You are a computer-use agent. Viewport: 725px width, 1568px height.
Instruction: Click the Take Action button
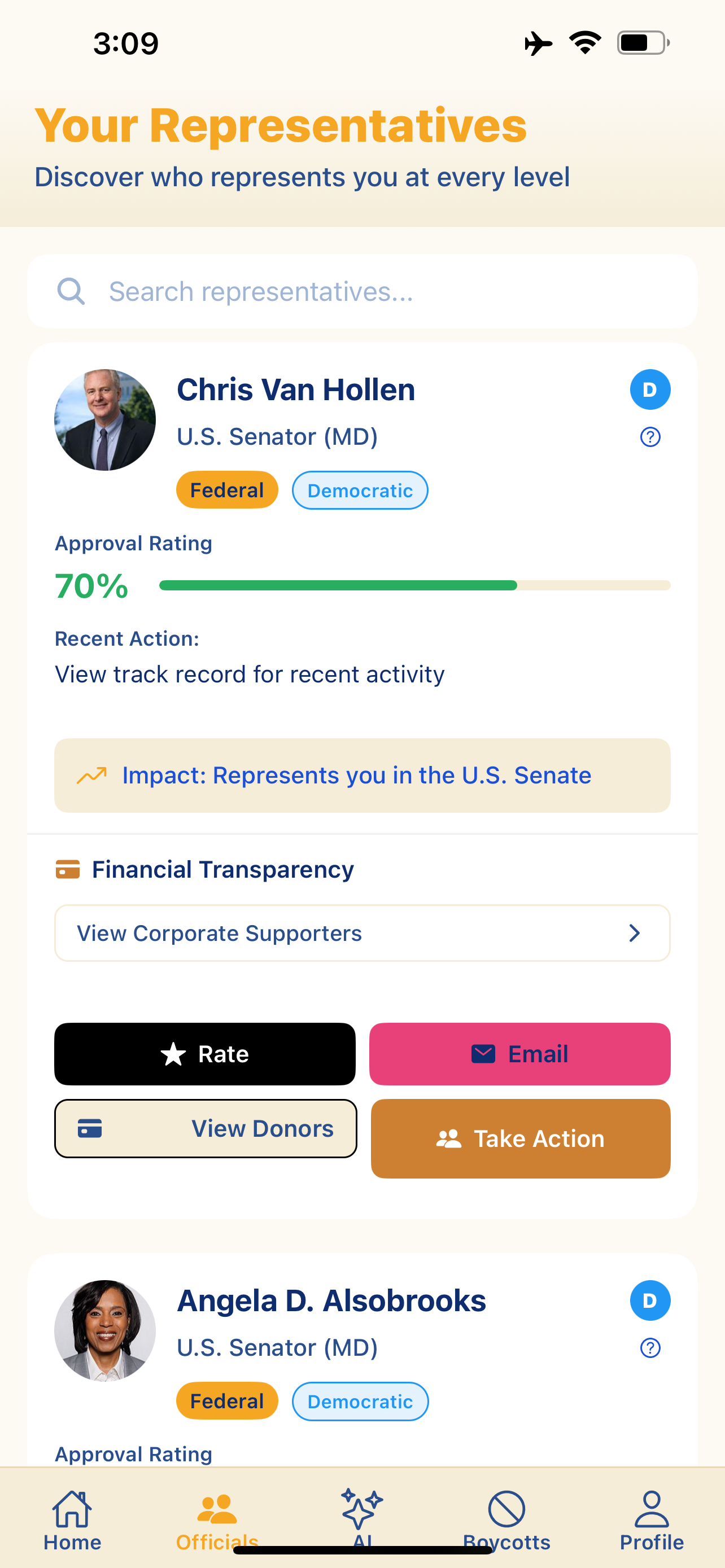point(521,1138)
